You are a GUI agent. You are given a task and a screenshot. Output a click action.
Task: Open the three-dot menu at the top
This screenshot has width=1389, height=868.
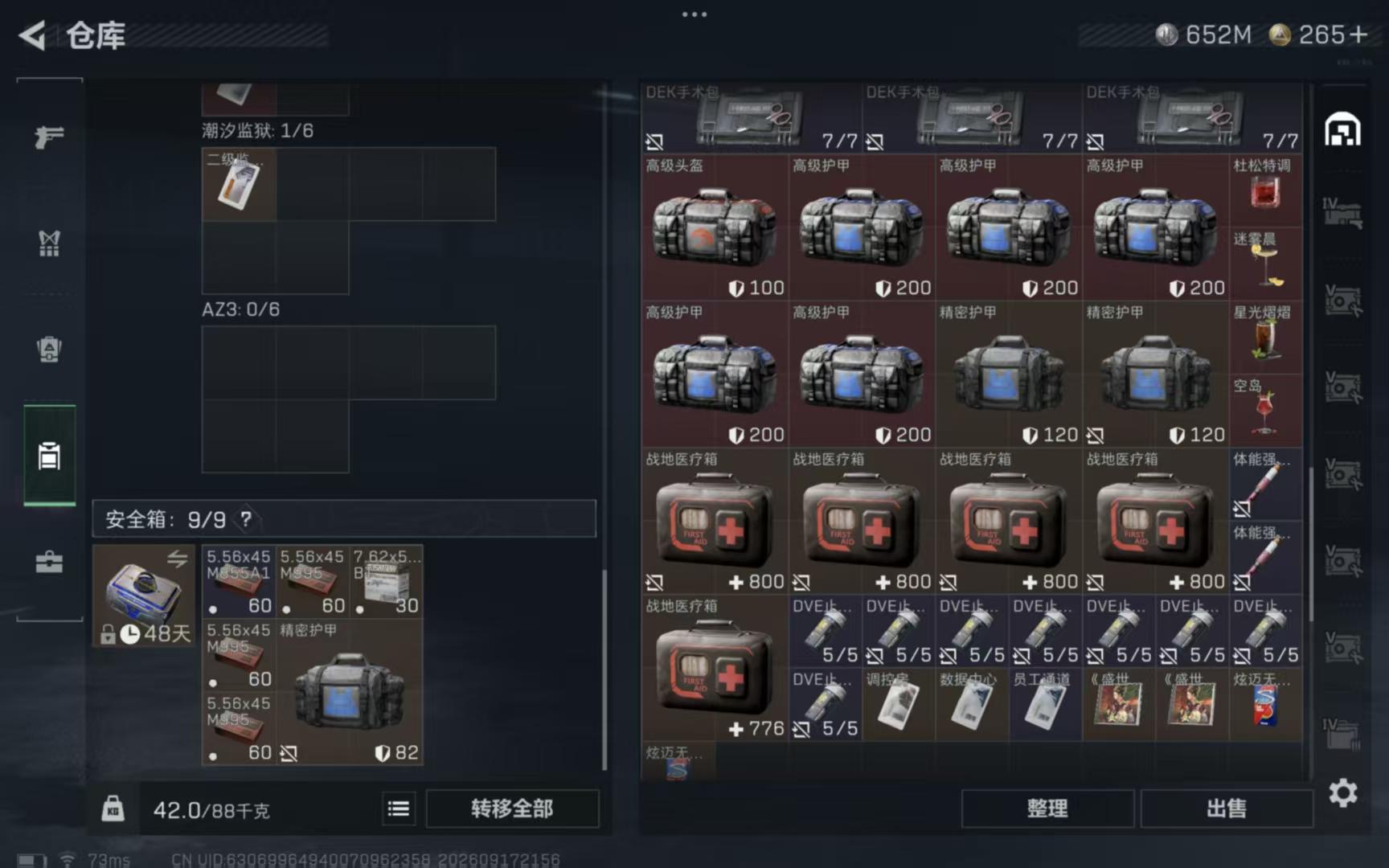click(x=694, y=14)
